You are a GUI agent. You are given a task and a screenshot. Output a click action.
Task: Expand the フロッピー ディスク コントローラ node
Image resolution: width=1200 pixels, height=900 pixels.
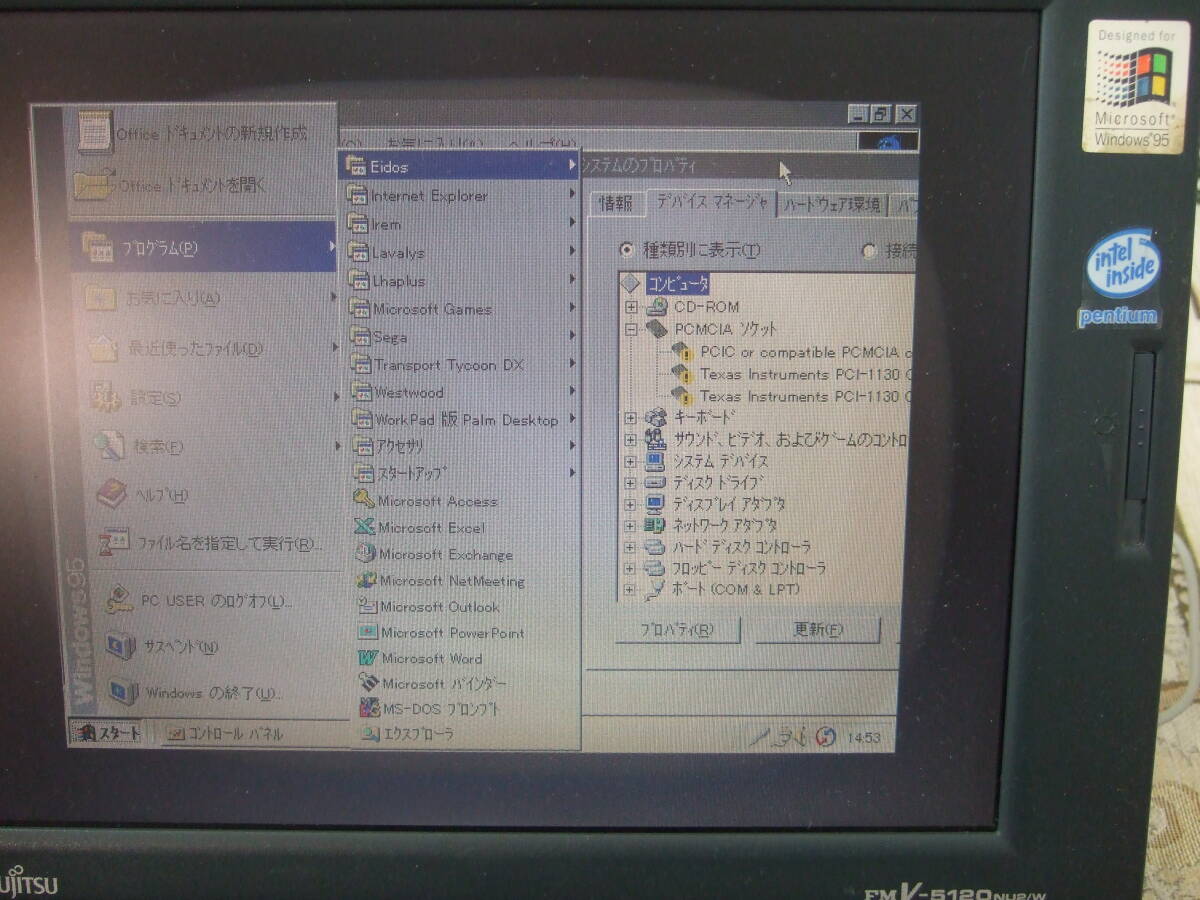(x=630, y=568)
